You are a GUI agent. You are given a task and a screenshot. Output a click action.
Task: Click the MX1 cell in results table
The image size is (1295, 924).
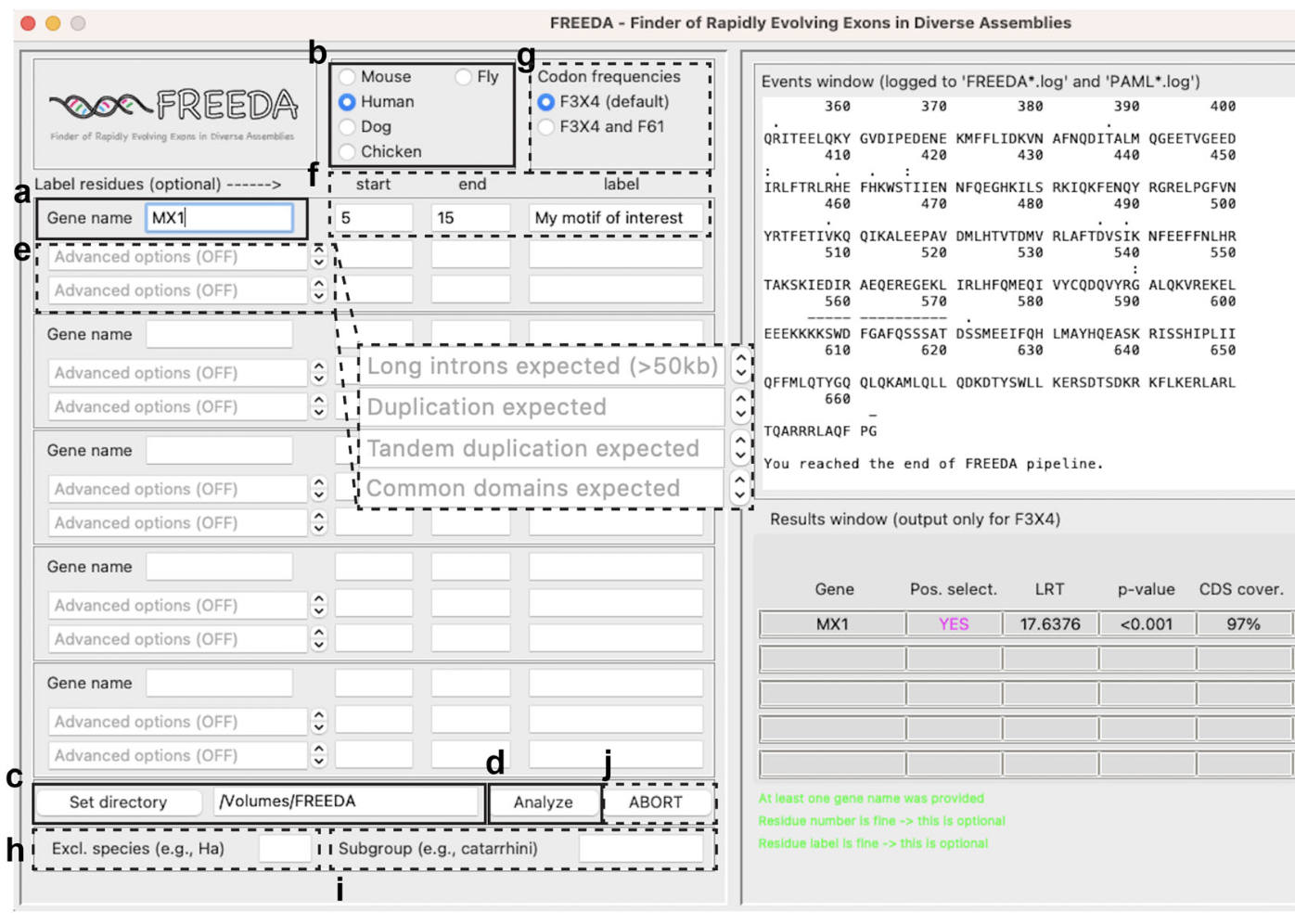(833, 624)
